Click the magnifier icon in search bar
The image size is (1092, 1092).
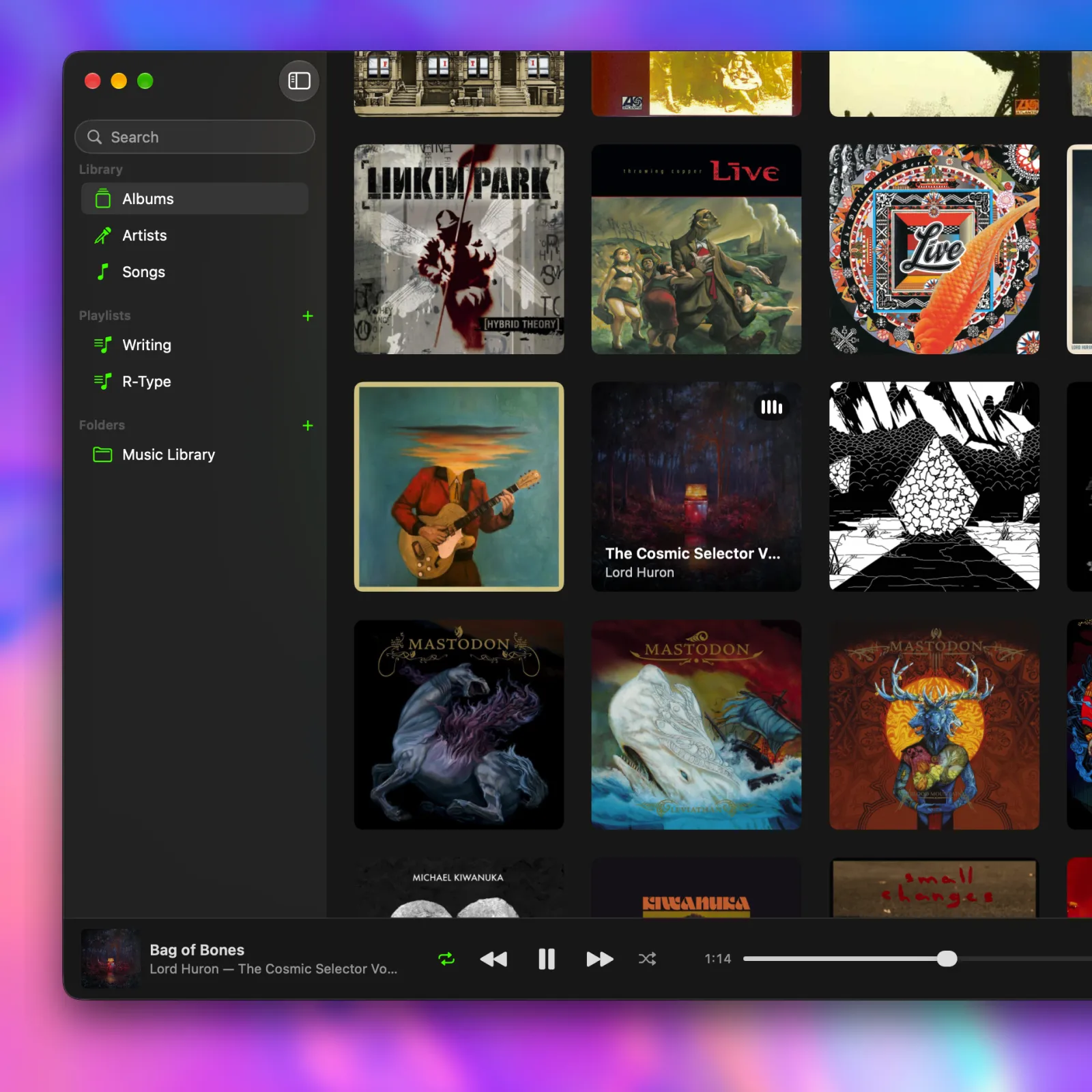95,137
